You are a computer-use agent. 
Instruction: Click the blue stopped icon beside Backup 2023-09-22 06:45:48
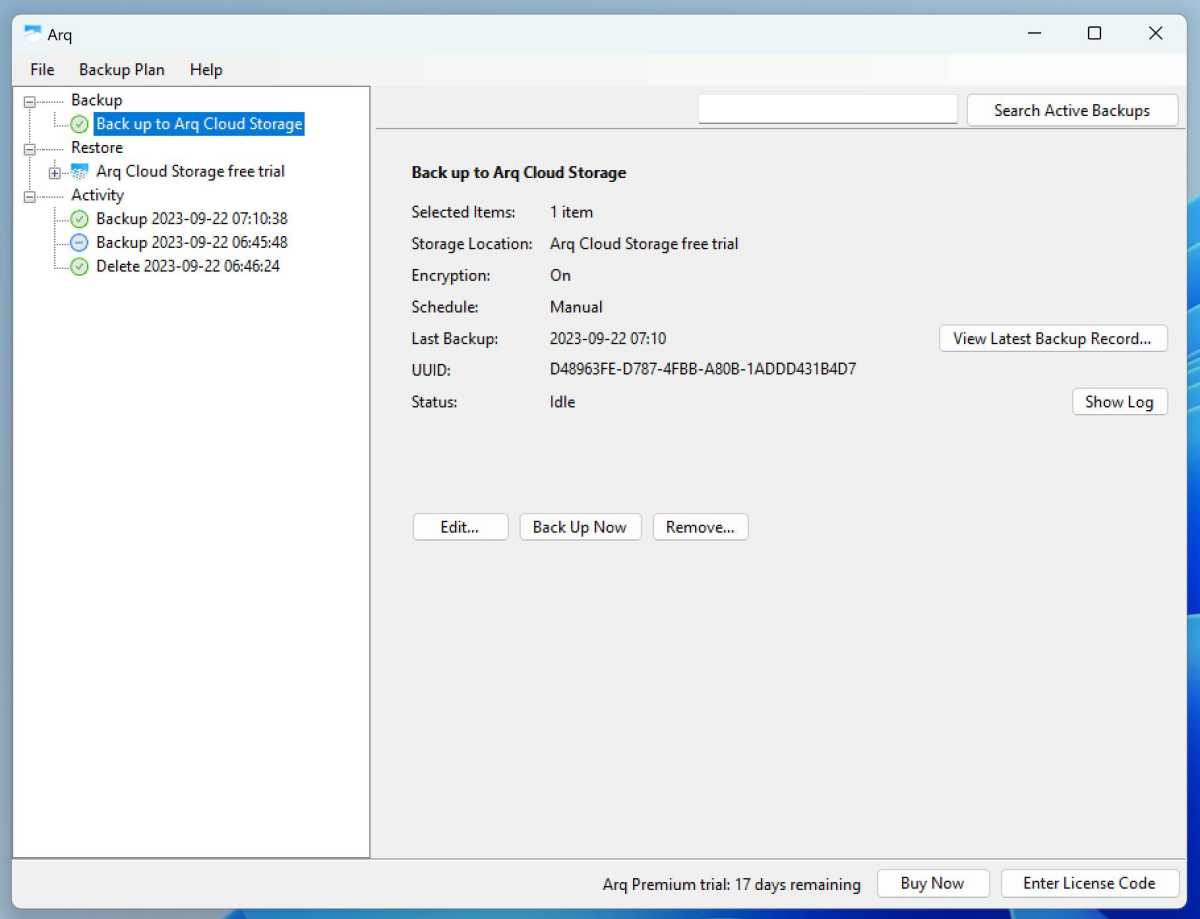click(78, 242)
